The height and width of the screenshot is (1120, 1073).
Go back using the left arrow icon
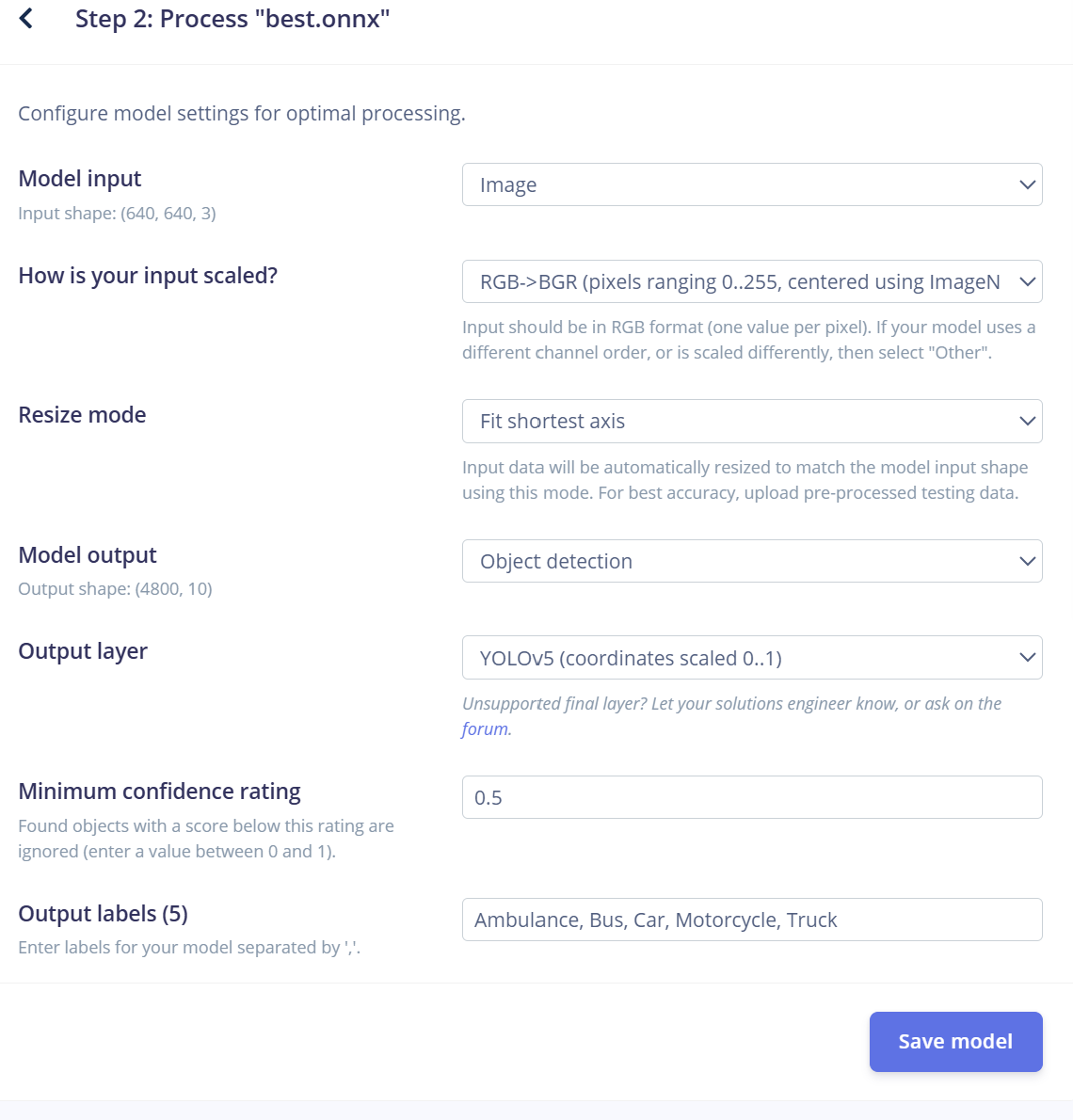tap(26, 19)
